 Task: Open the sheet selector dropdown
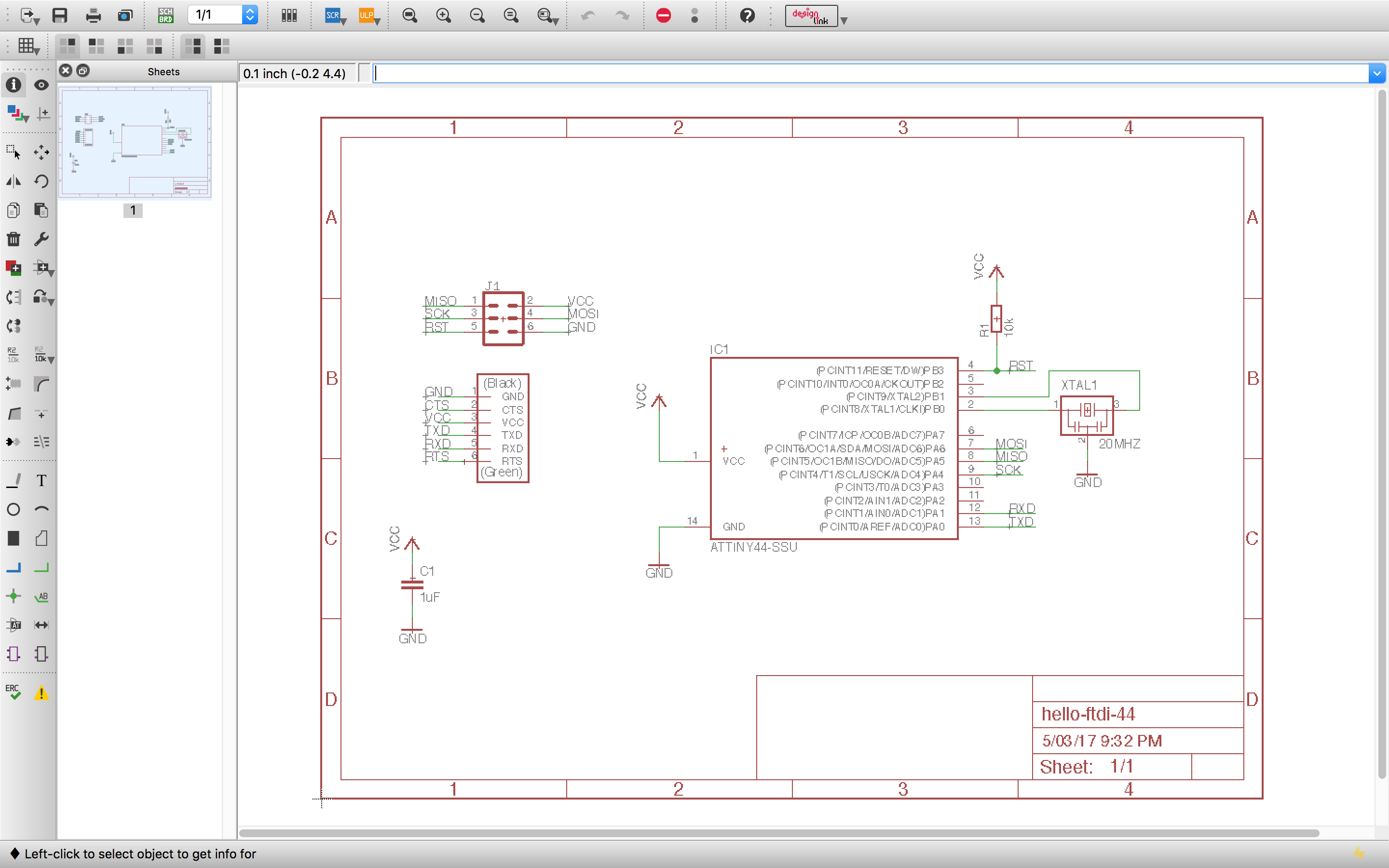tap(250, 15)
